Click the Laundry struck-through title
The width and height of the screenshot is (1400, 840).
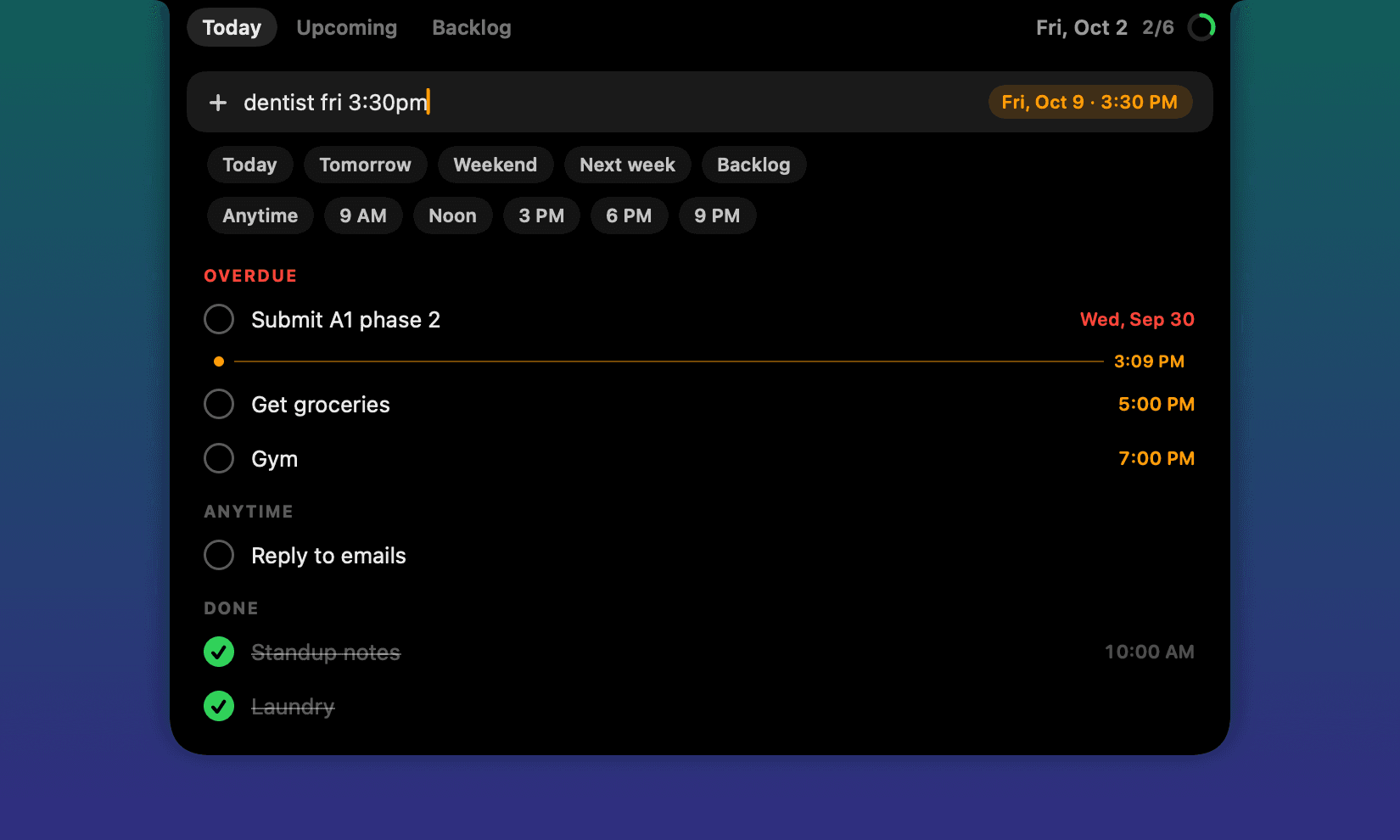293,707
